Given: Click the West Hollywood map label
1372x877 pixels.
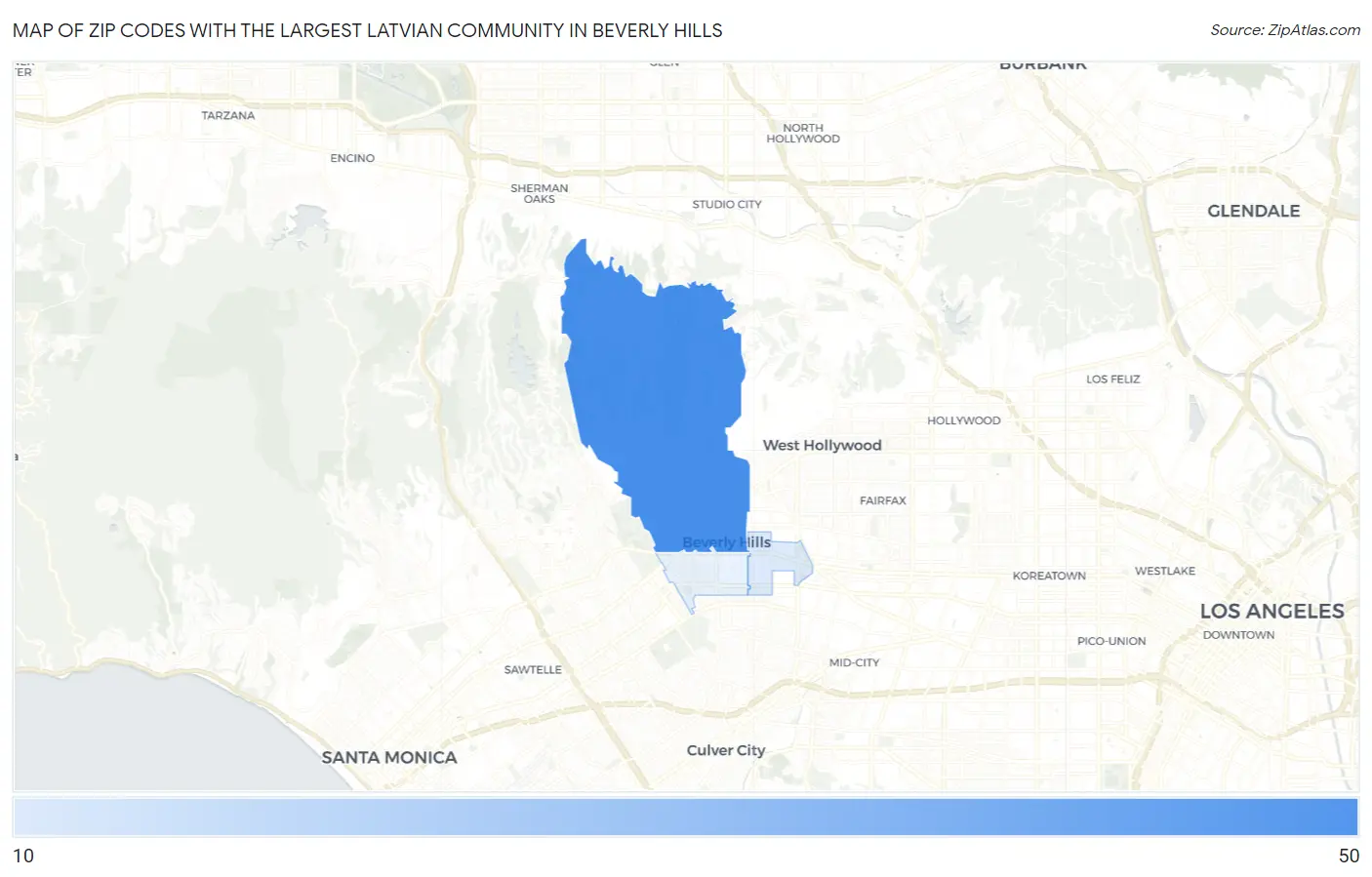Looking at the screenshot, I should click(822, 445).
